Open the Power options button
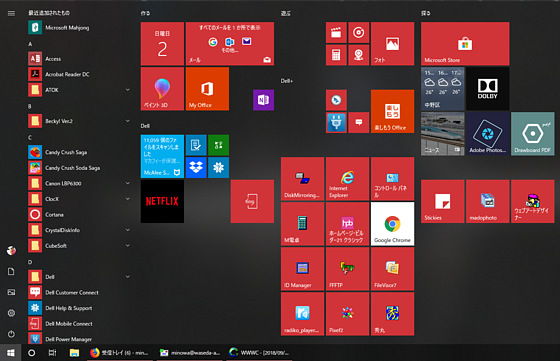The width and height of the screenshot is (560, 361). (11, 334)
